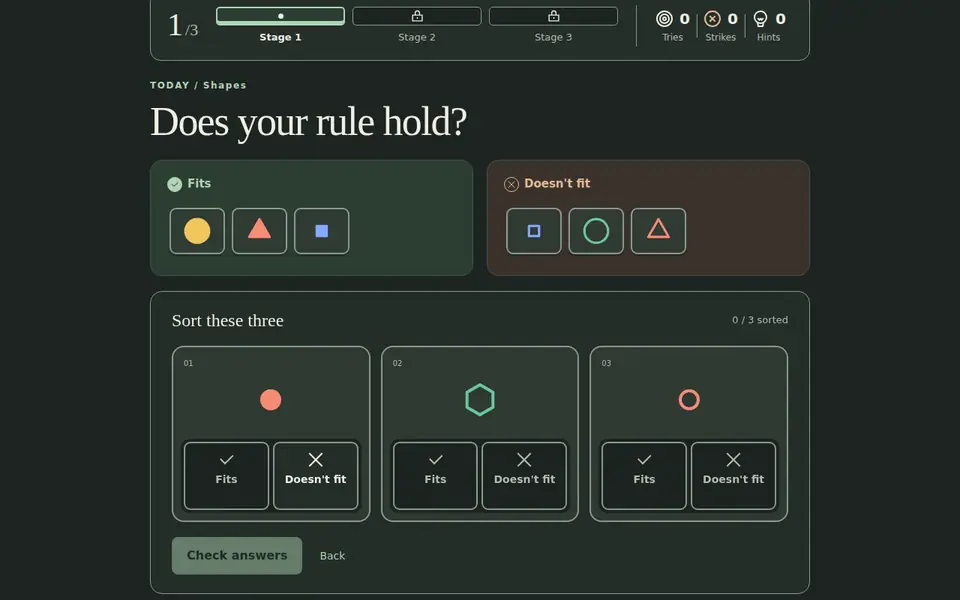This screenshot has width=960, height=600.
Task: Click the Strikes label text
Action: [x=720, y=37]
